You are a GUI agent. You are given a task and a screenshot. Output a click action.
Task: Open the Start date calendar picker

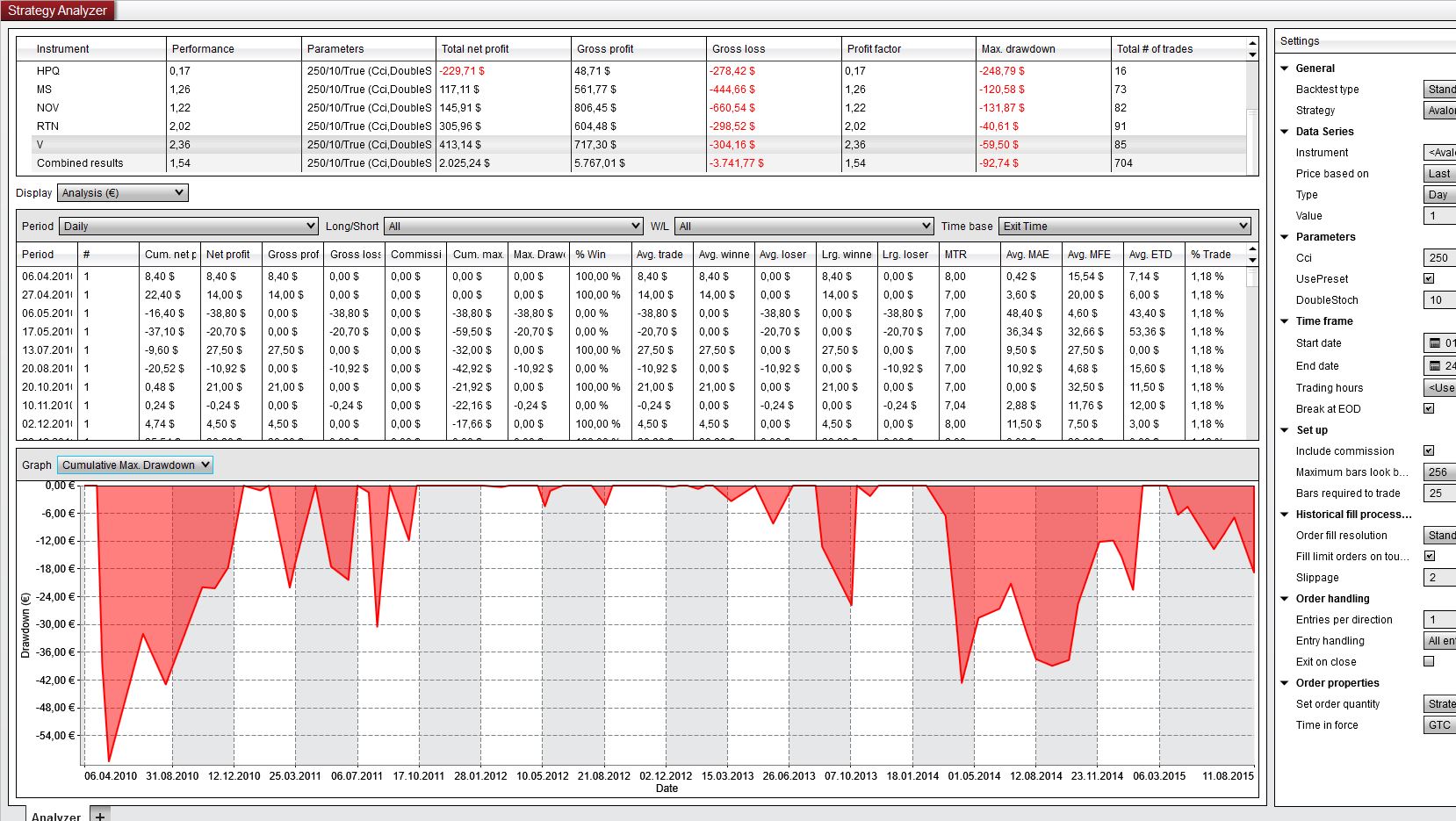pyautogui.click(x=1435, y=343)
